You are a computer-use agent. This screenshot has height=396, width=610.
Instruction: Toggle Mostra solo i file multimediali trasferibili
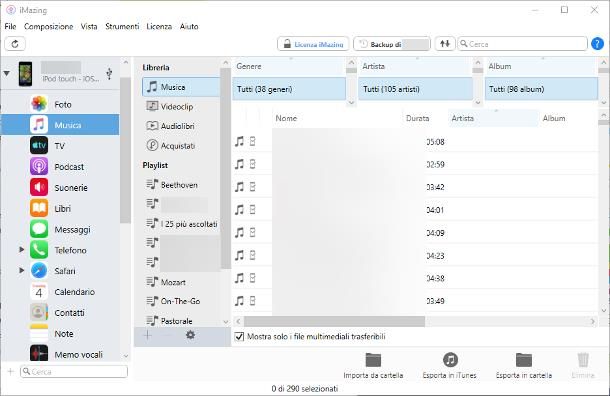tap(239, 336)
